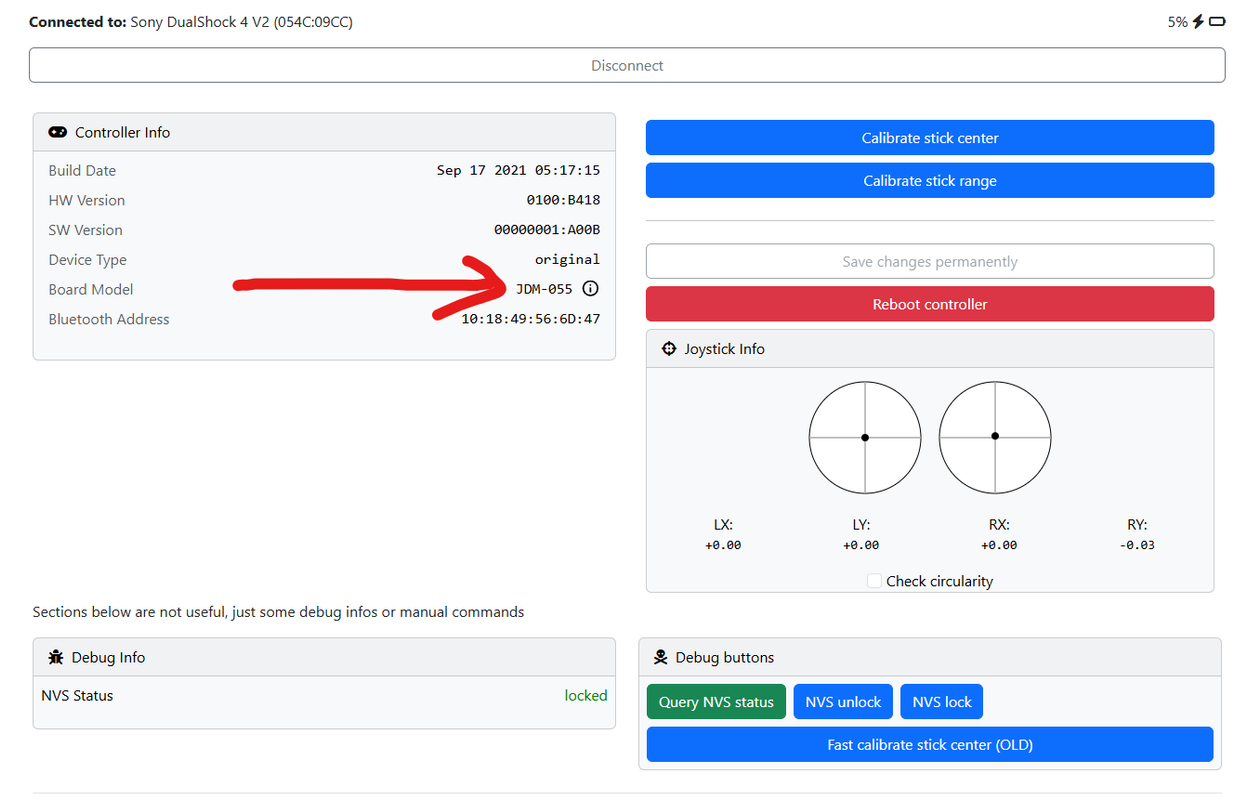
Task: Click the bug icon beside Debug Info
Action: pos(56,657)
